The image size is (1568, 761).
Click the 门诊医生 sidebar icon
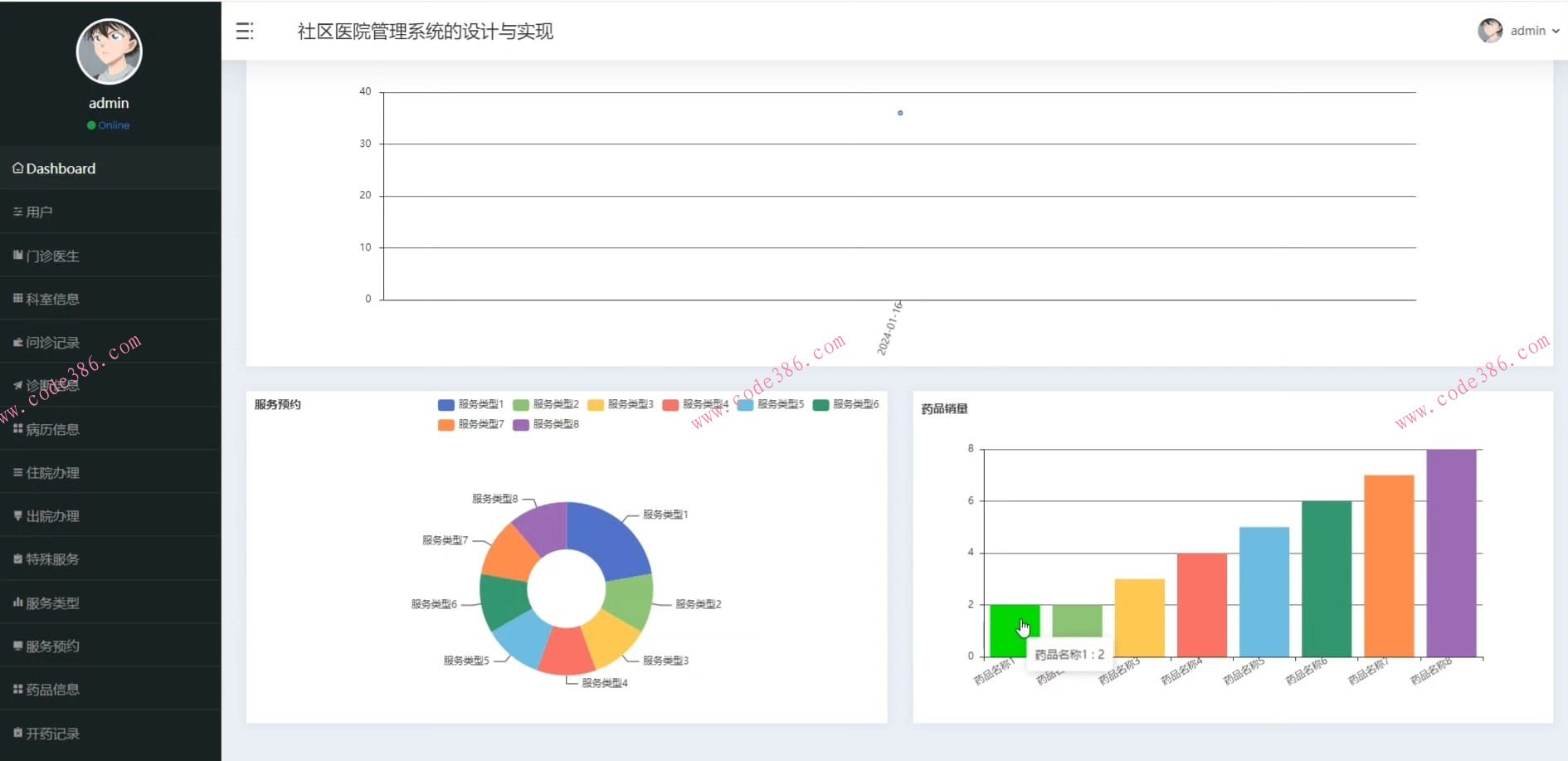17,256
